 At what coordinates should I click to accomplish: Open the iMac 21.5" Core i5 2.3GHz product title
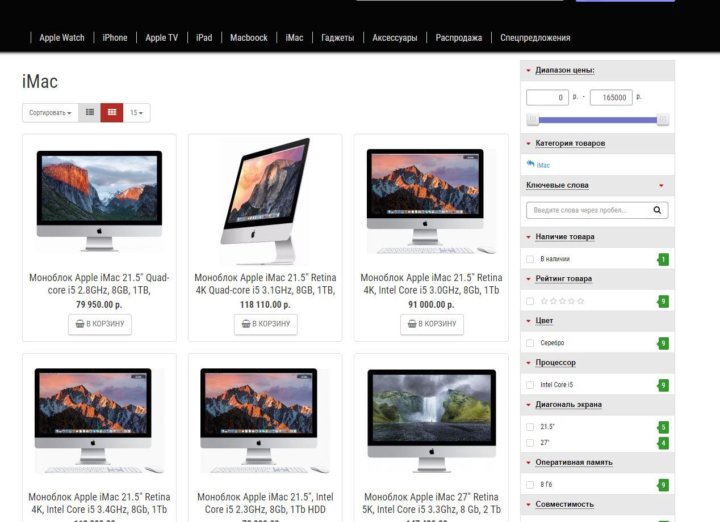click(265, 503)
